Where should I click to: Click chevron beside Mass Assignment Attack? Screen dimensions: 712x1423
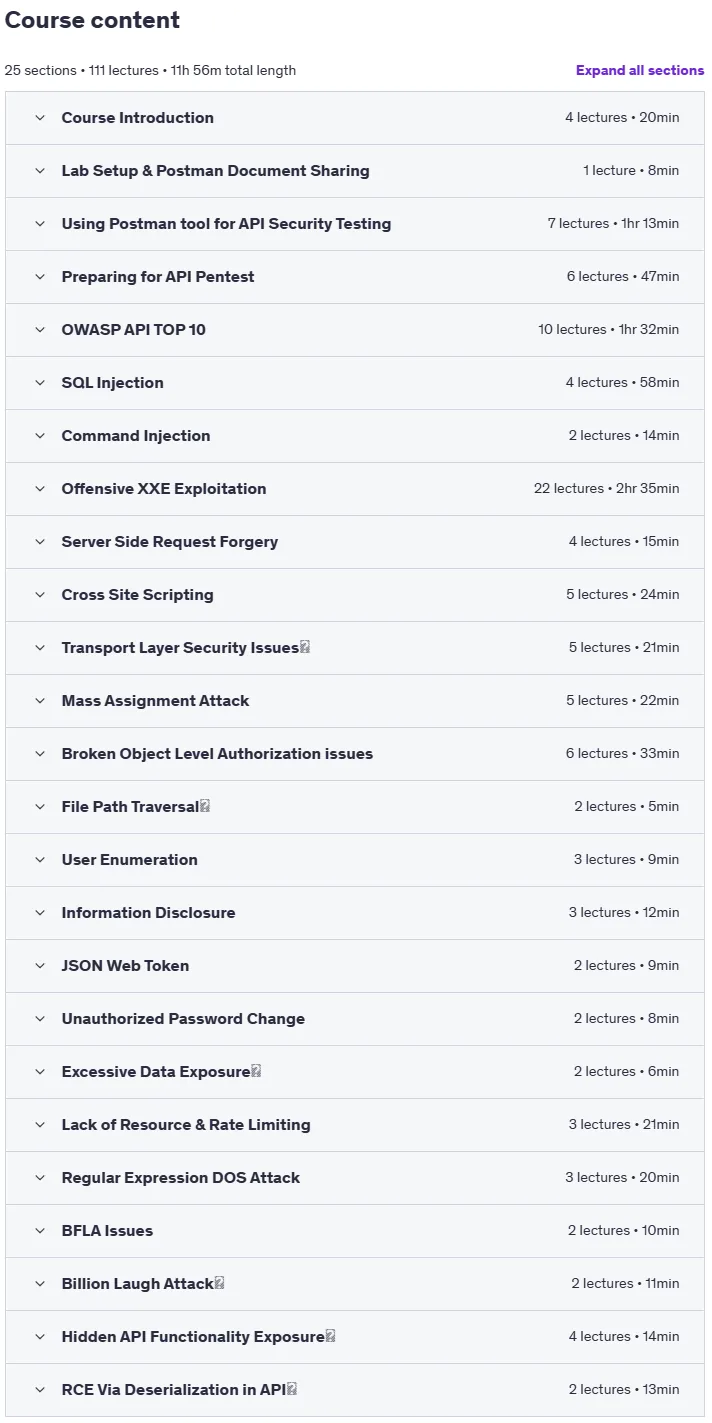coord(40,701)
